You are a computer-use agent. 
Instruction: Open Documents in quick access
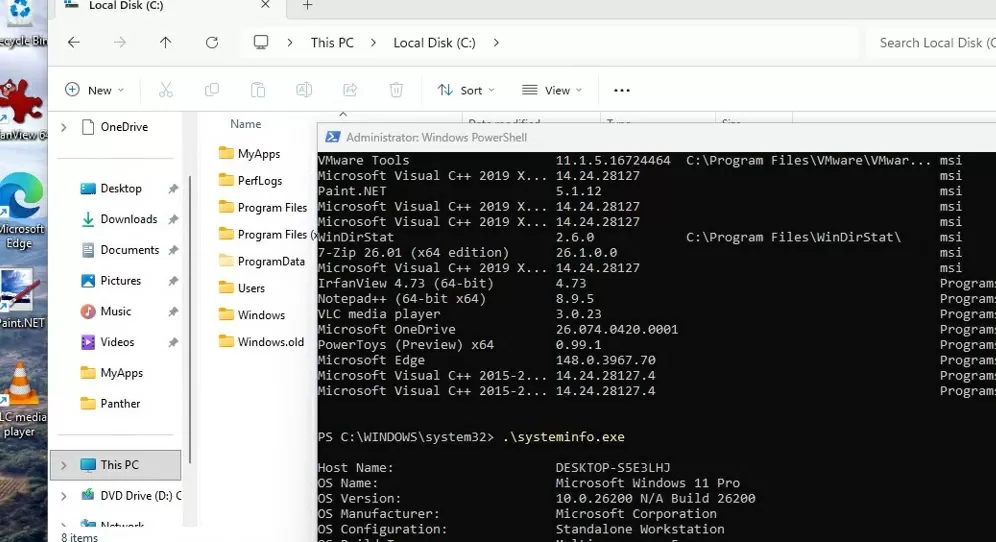[130, 250]
